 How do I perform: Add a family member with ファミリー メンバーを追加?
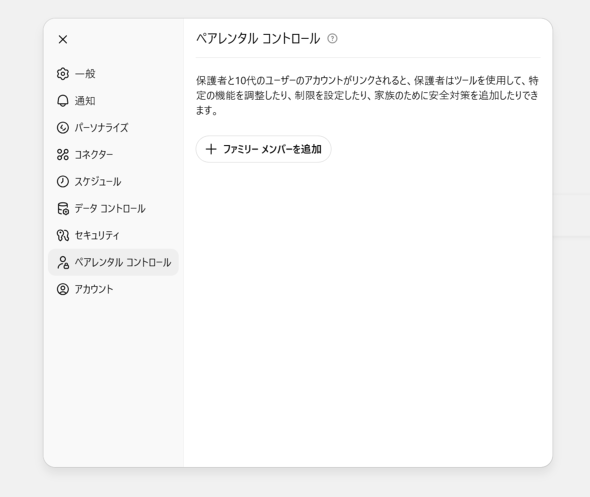[263, 149]
